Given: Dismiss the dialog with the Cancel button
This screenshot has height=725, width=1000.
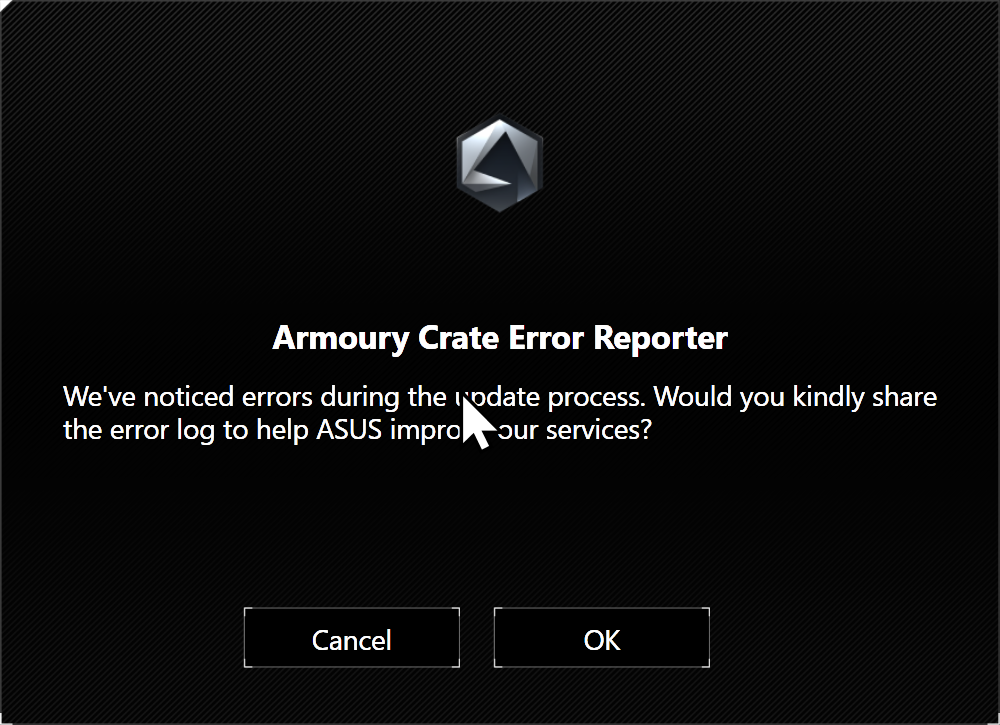Looking at the screenshot, I should coord(352,638).
